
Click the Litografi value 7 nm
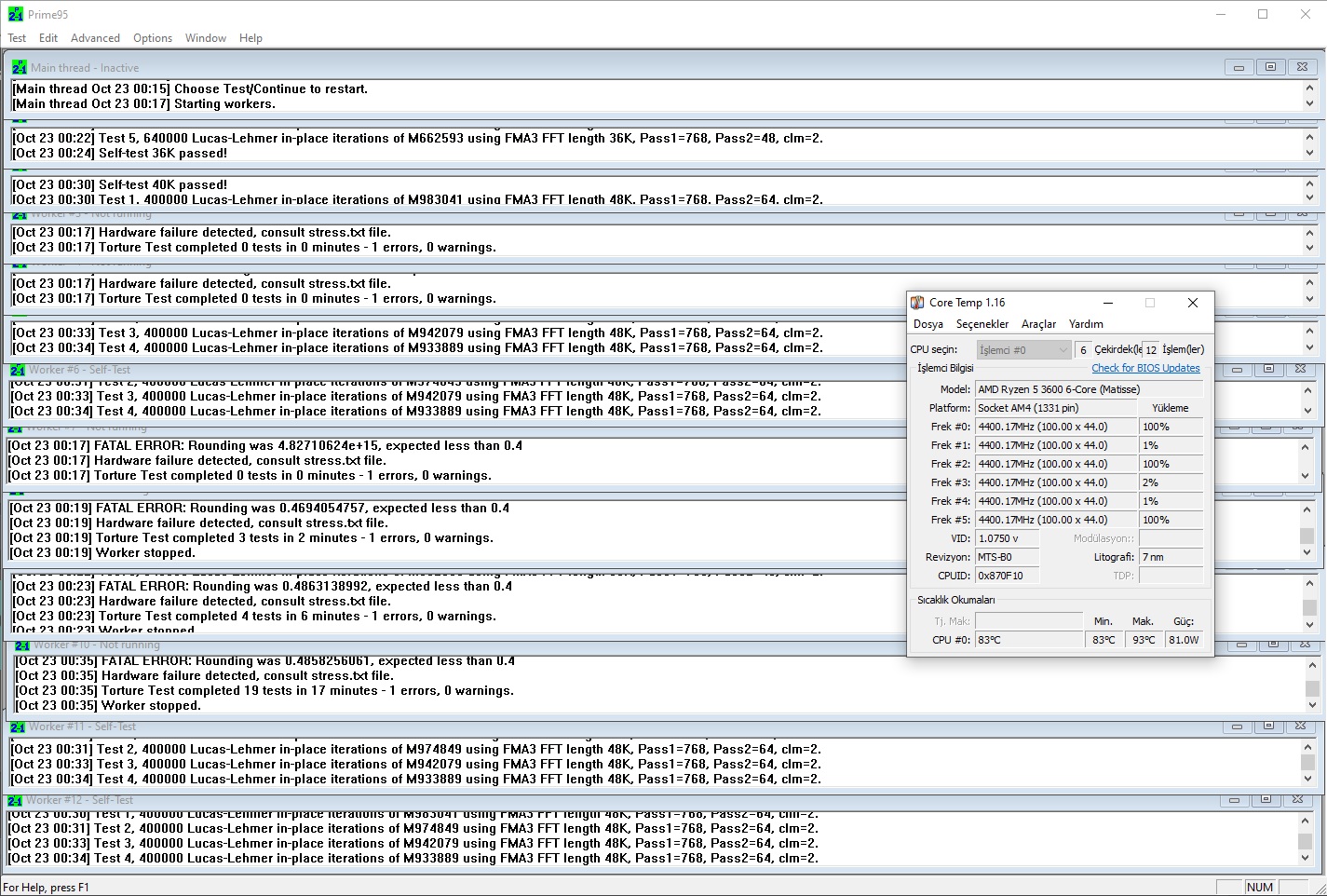[x=1171, y=557]
